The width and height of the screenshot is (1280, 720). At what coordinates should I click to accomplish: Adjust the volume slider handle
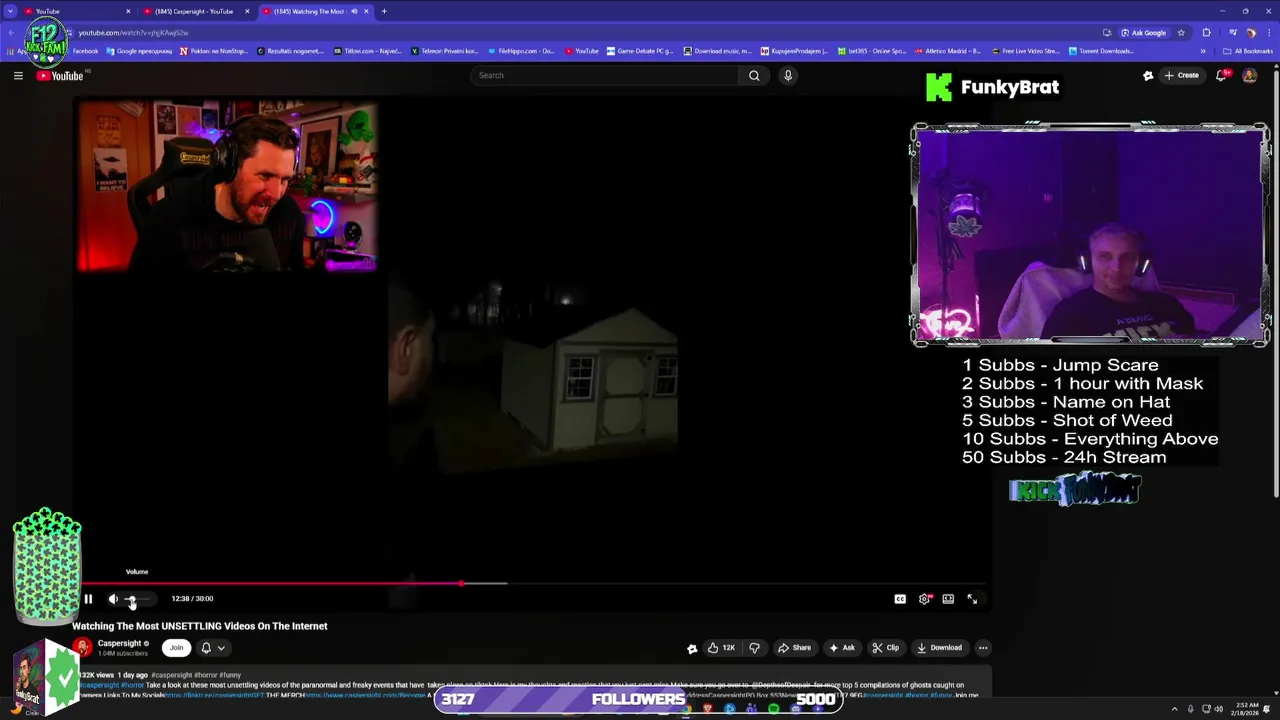131,599
